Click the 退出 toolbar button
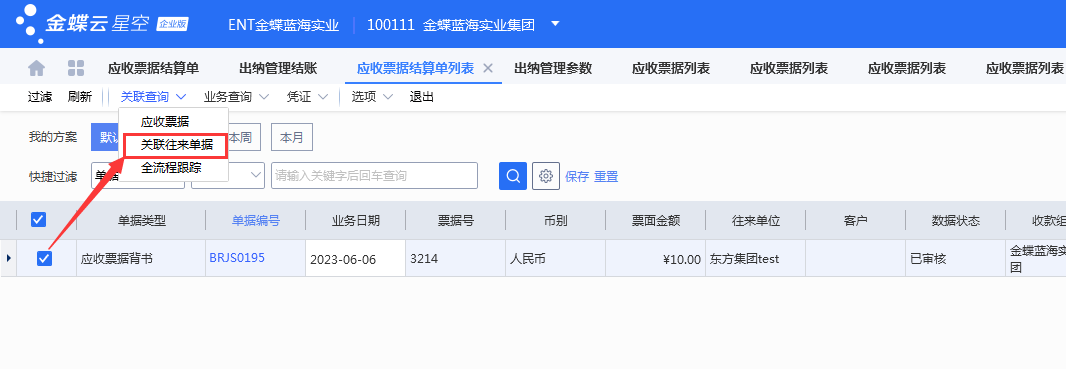1066x369 pixels. (422, 97)
